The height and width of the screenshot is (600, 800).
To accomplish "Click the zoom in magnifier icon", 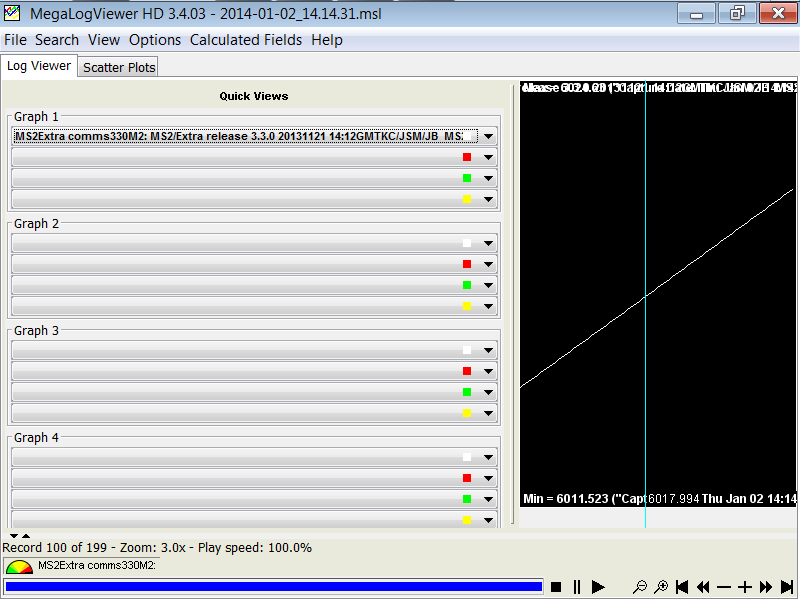I will tap(660, 587).
